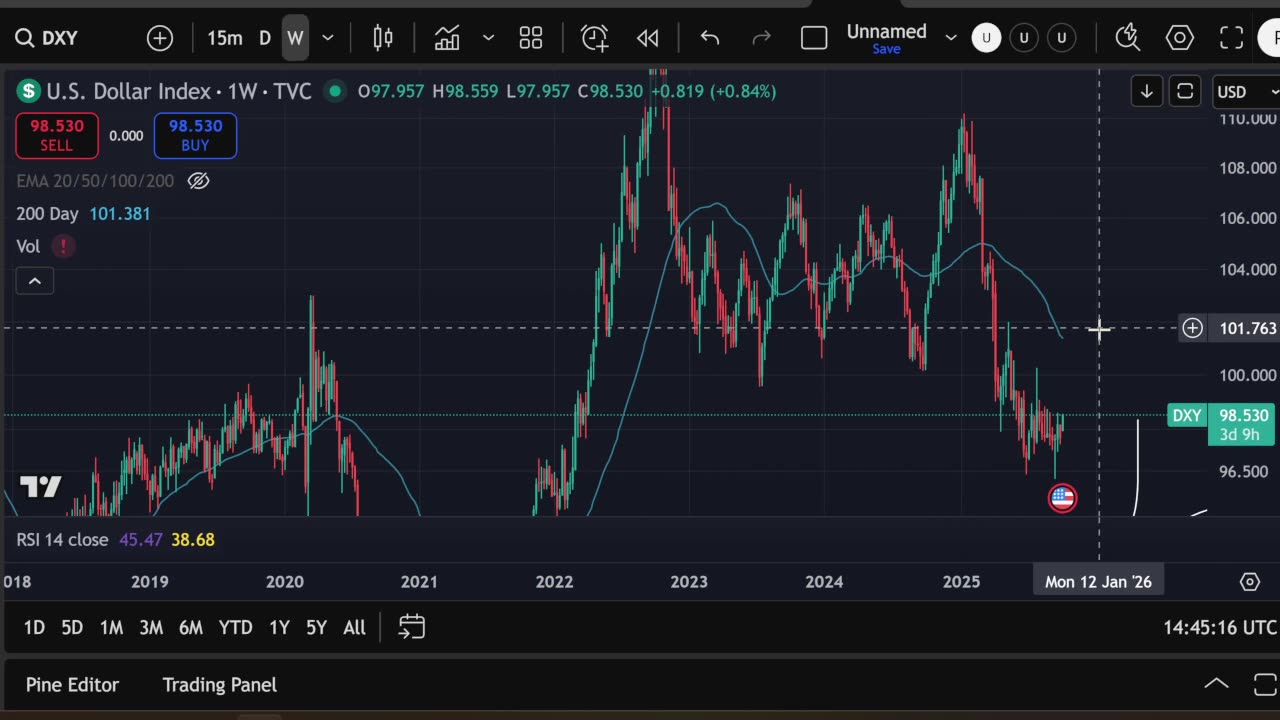This screenshot has width=1280, height=720.
Task: Expand the indicators favorites dropdown
Action: point(488,38)
